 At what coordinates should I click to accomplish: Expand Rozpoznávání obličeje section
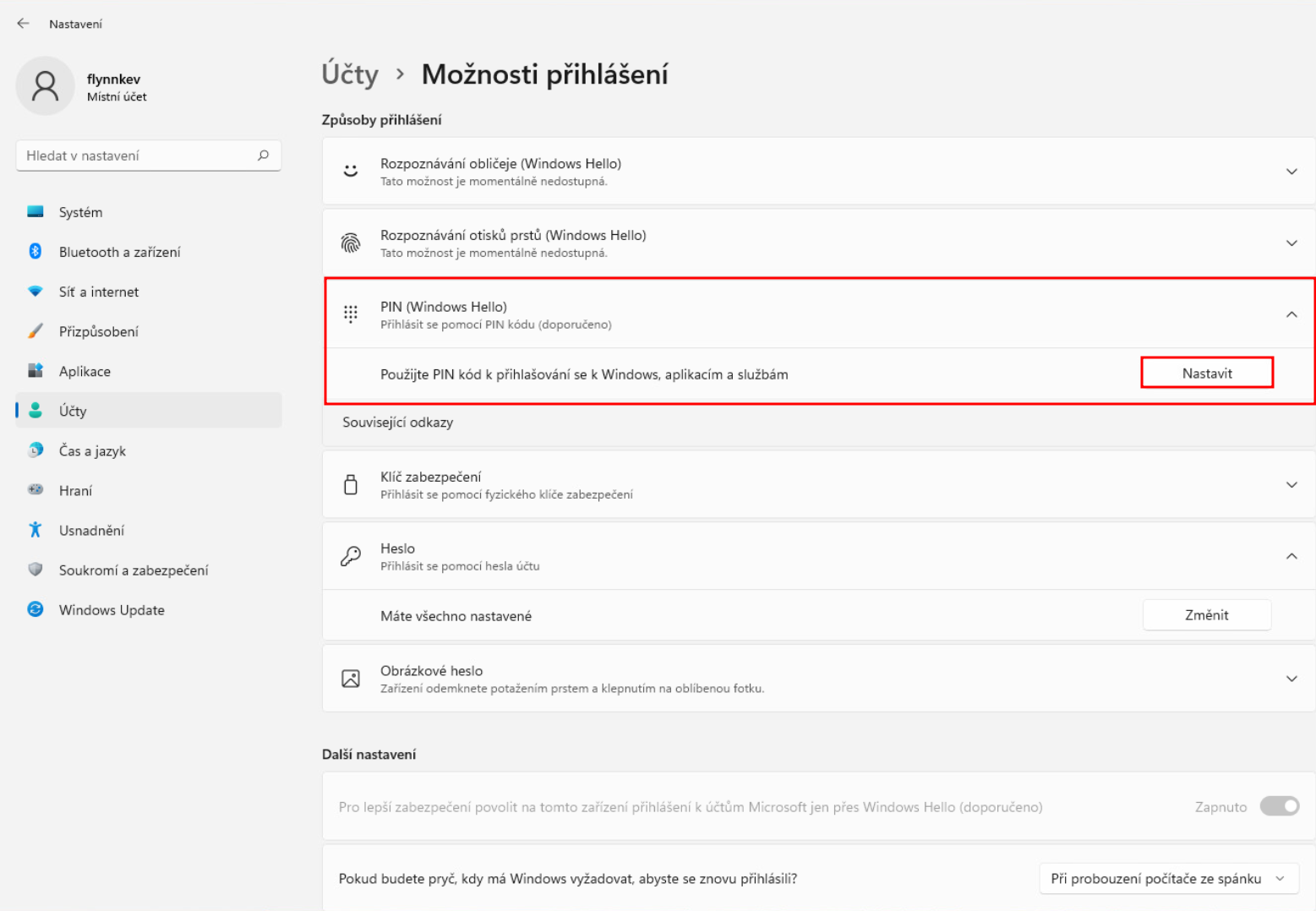click(1291, 172)
